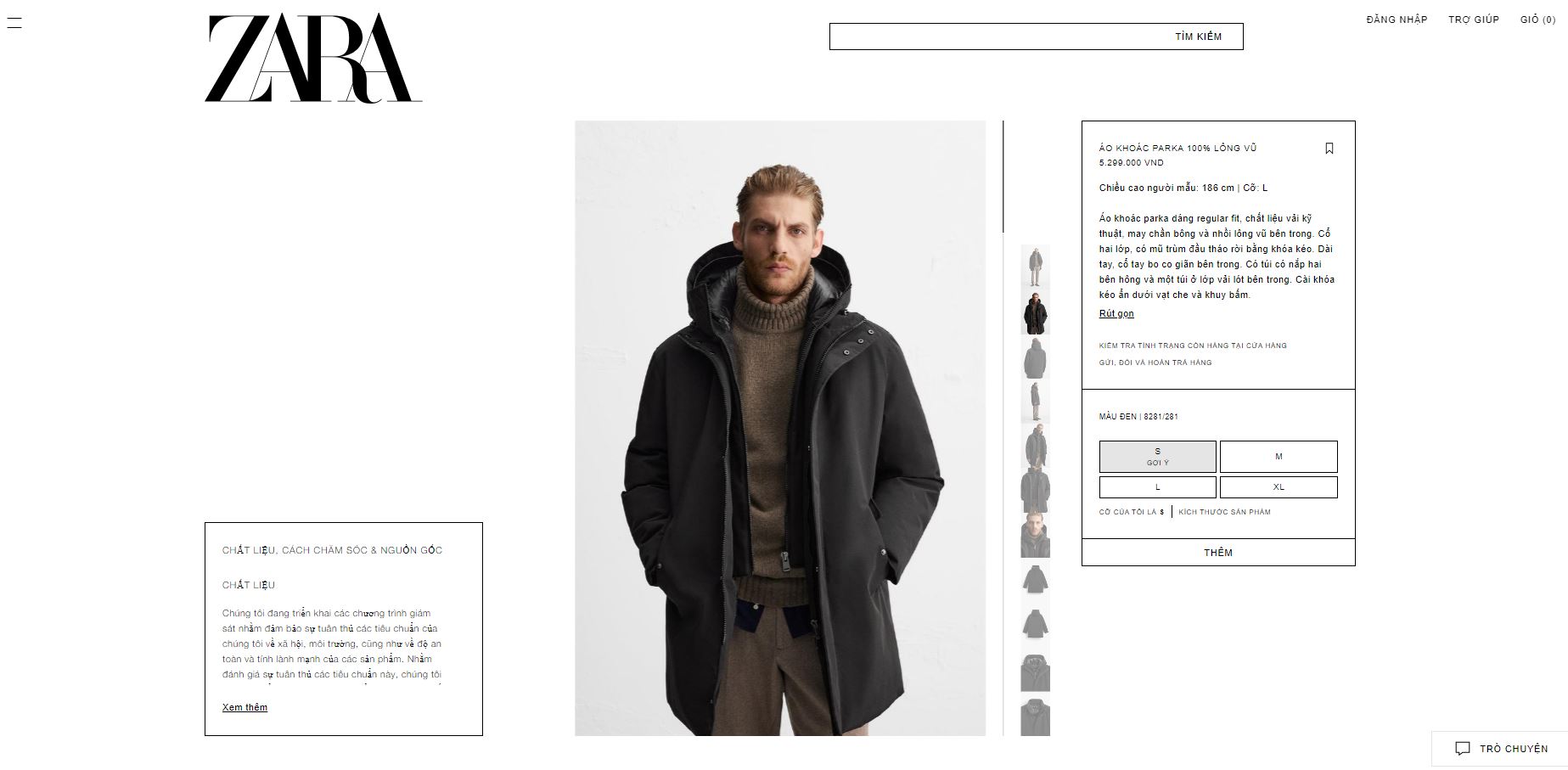1568x770 pixels.
Task: Select size M
Action: [x=1279, y=457]
